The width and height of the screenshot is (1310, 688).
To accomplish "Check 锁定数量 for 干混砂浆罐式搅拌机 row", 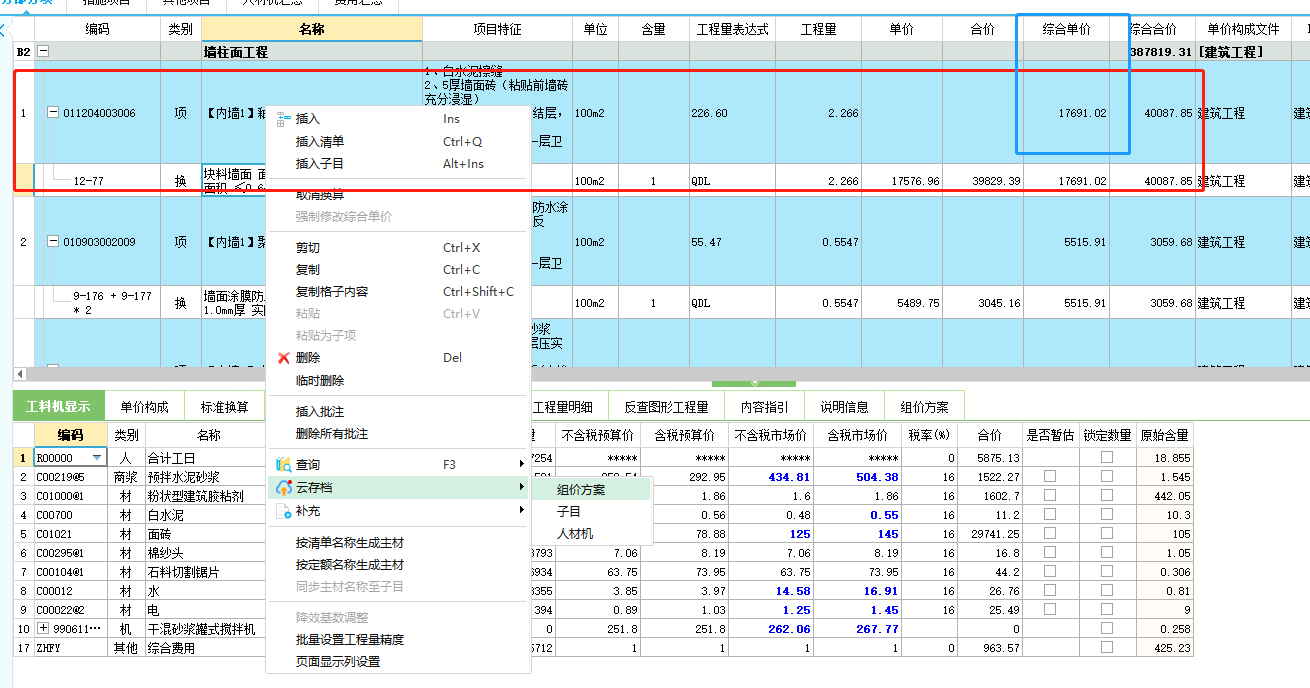I will 1107,629.
